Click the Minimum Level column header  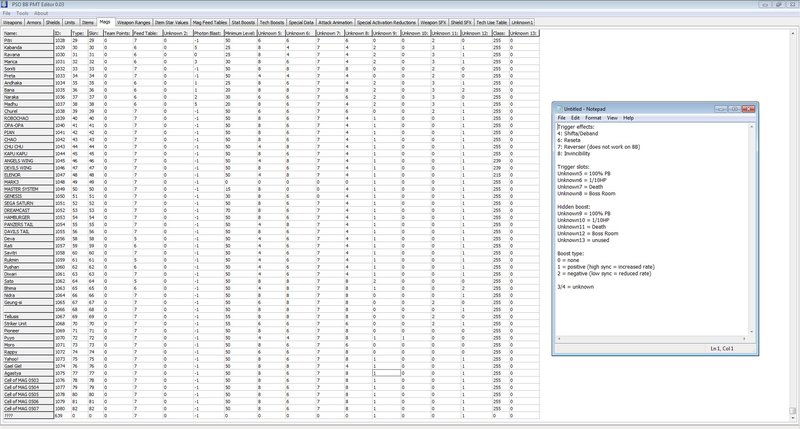(x=240, y=33)
